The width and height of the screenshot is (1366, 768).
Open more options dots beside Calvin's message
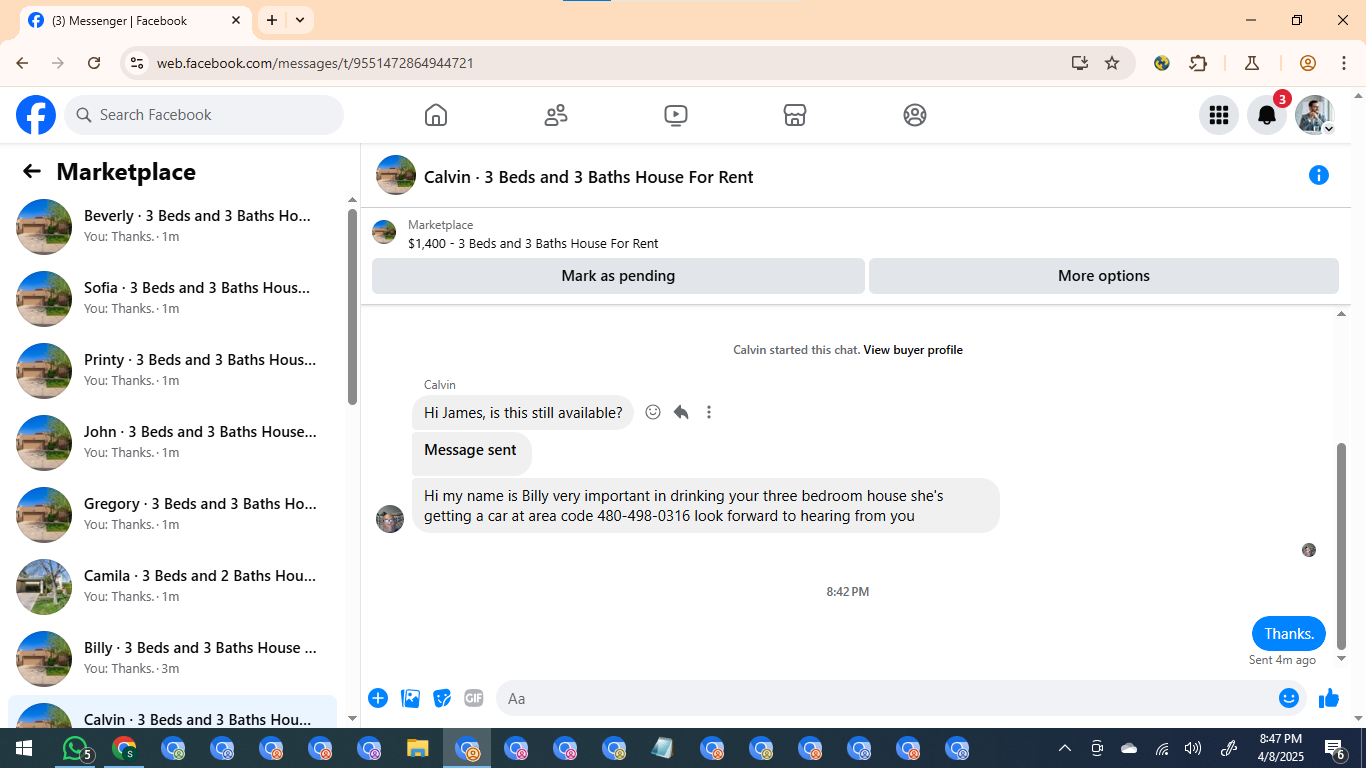(x=709, y=412)
